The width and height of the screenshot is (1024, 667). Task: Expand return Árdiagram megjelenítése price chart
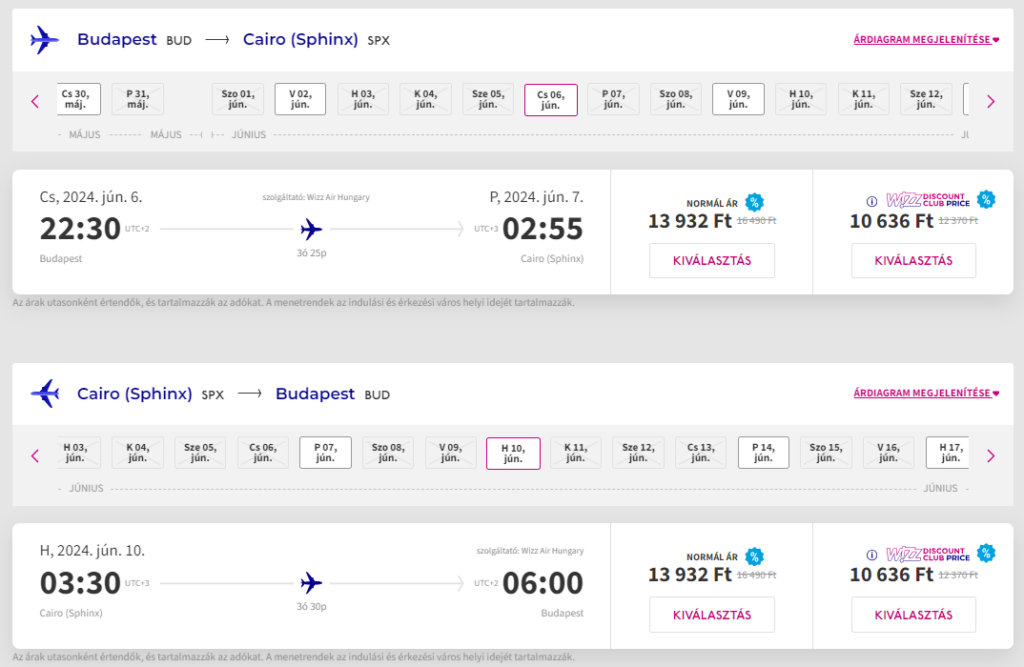[926, 393]
